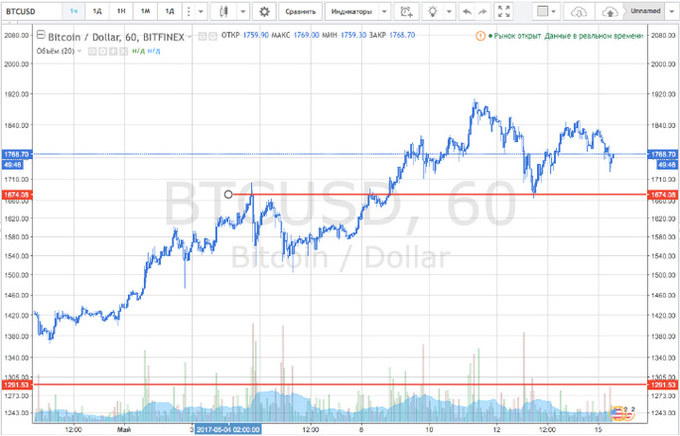Select the circle handle on red 1674 line
Viewport: 680px width, 436px height.
[229, 193]
